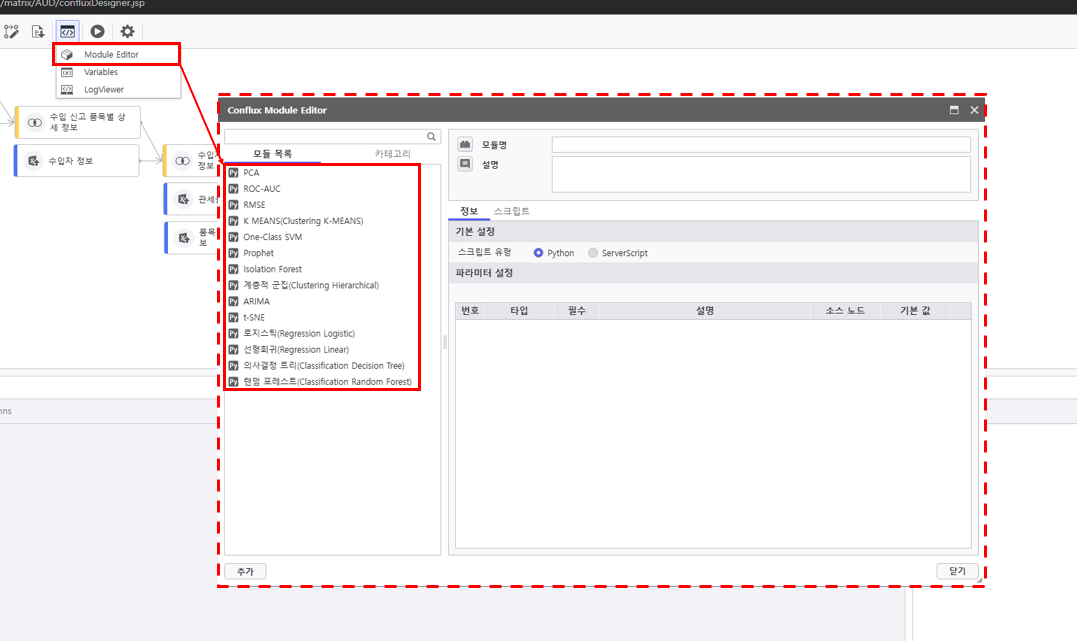Viewport: 1077px width, 641px height.
Task: Click the code window toolbar icon
Action: point(67,32)
